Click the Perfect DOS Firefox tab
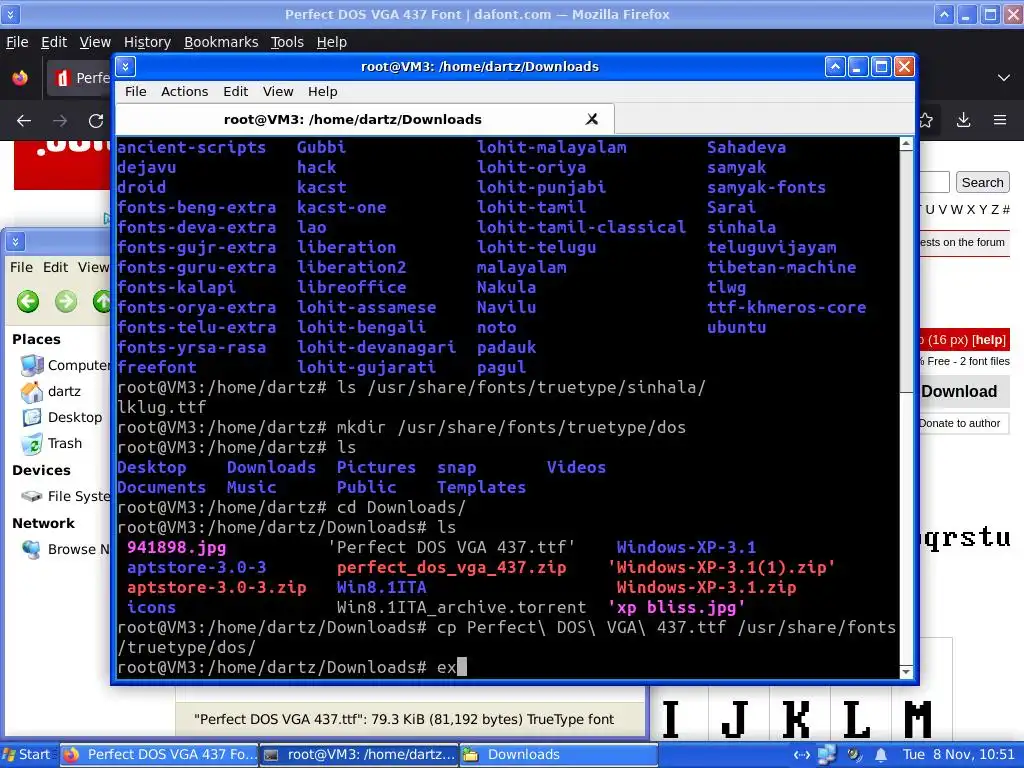1024x768 pixels. (x=80, y=78)
